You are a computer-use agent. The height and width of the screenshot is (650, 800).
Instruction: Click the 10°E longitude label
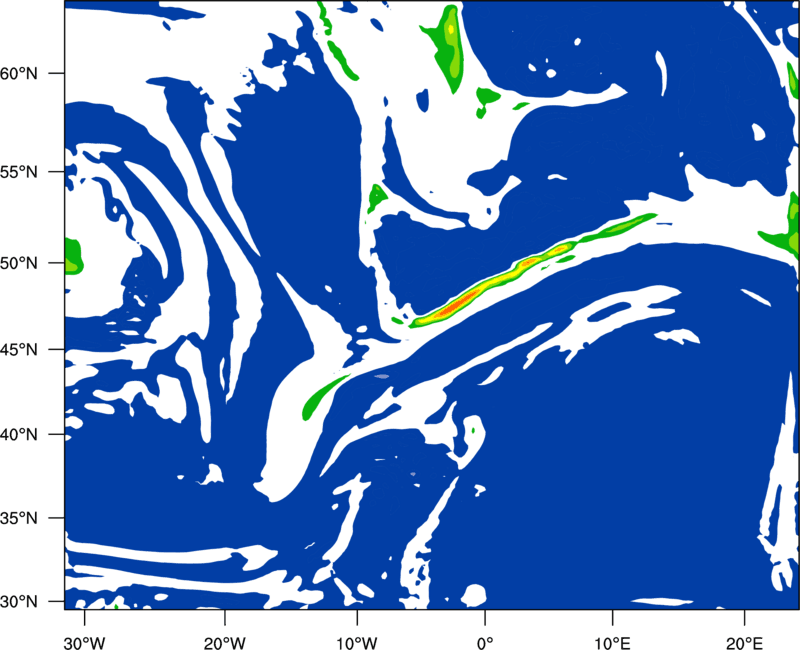[x=612, y=643]
